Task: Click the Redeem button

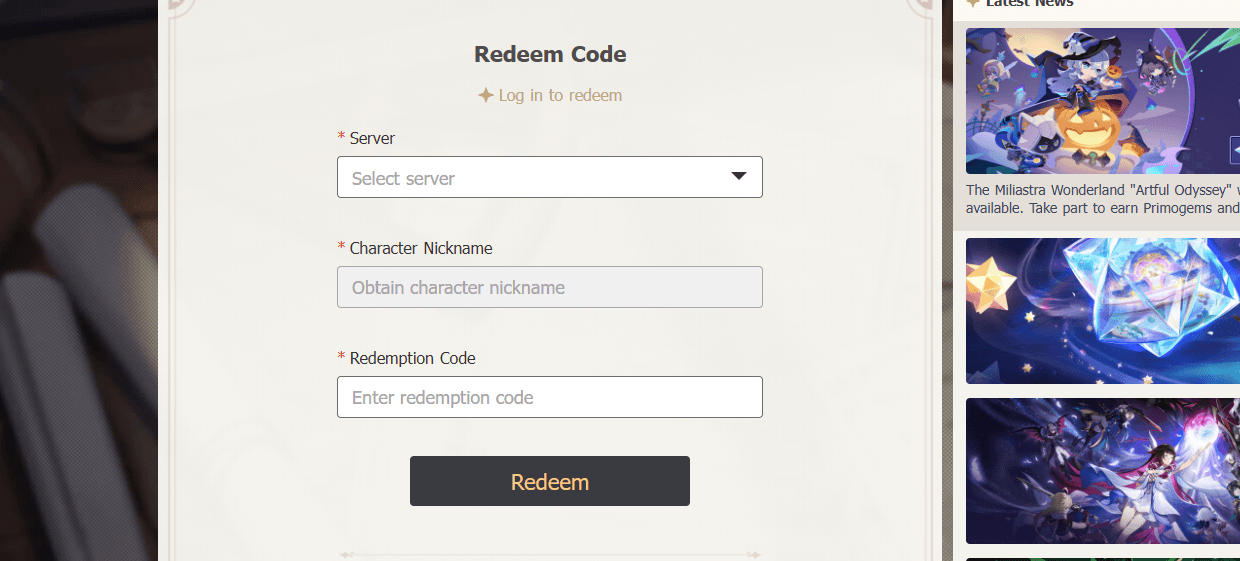Action: (549, 481)
